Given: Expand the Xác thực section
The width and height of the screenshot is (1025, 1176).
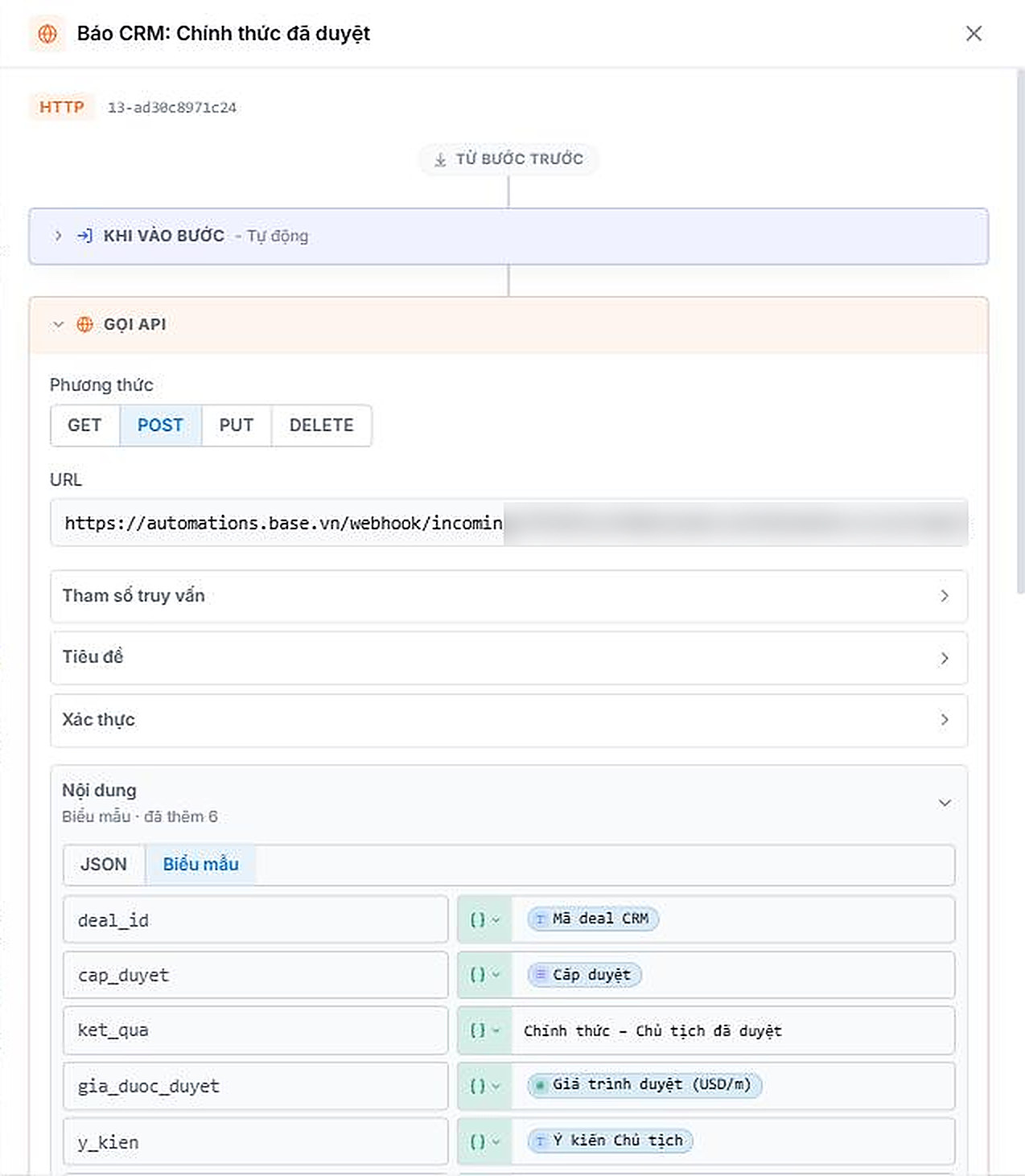Looking at the screenshot, I should 508,720.
